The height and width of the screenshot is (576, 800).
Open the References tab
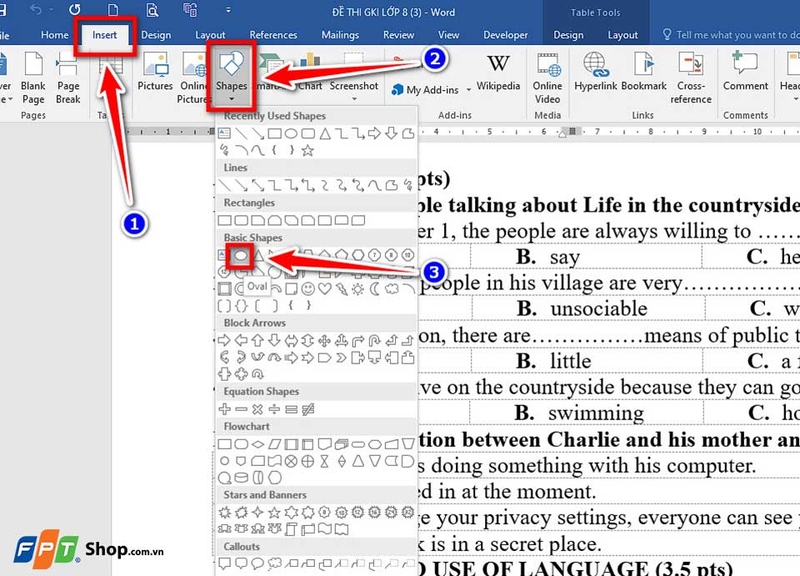point(273,35)
